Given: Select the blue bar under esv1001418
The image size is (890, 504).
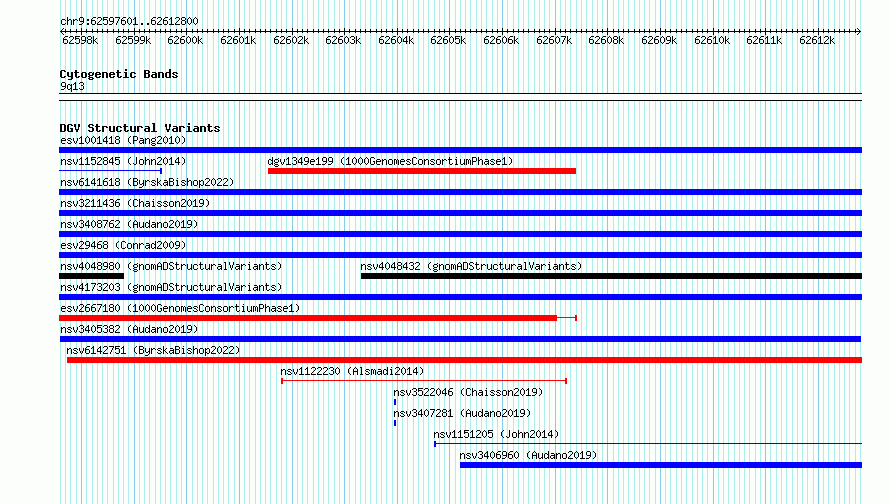Looking at the screenshot, I should 460,150.
